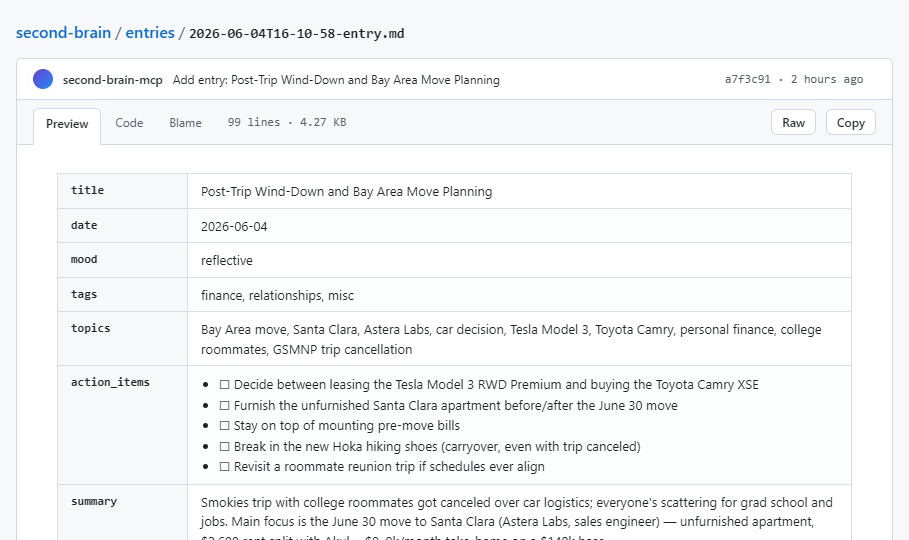Click the 'topics' row header cell
The height and width of the screenshot is (540, 909).
point(122,339)
